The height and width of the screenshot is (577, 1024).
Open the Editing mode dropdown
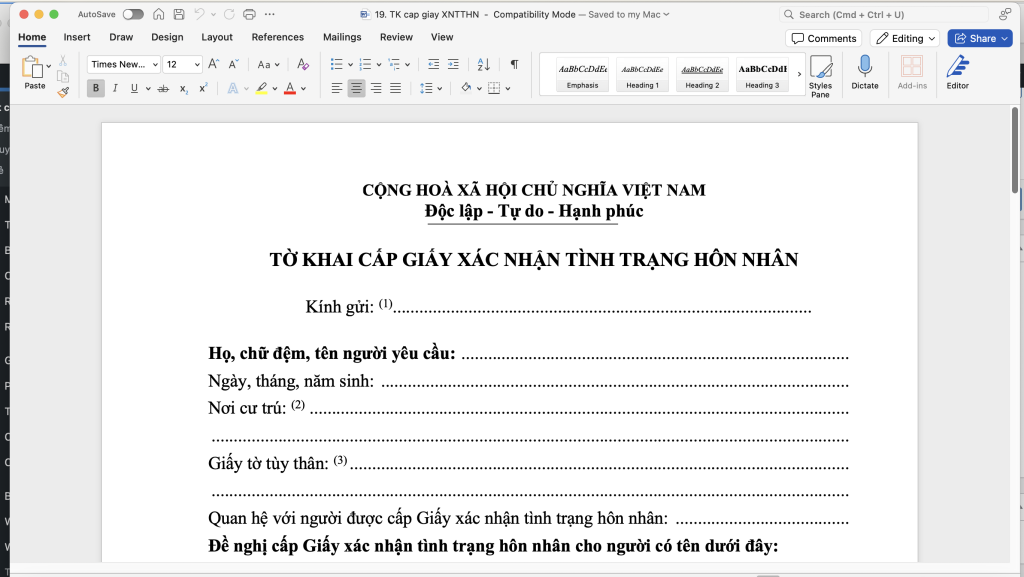pos(904,38)
